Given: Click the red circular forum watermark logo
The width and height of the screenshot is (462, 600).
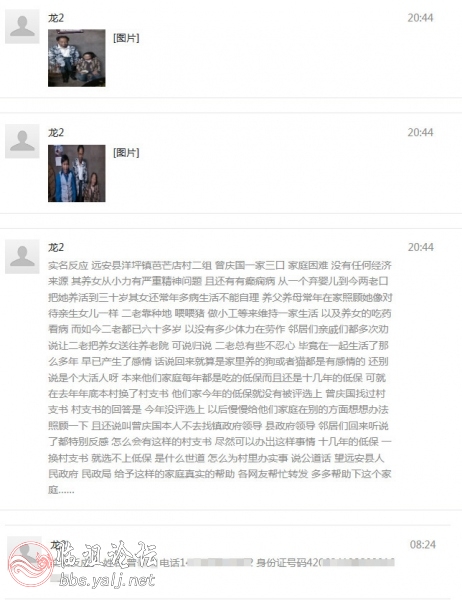Looking at the screenshot, I should [x=31, y=564].
